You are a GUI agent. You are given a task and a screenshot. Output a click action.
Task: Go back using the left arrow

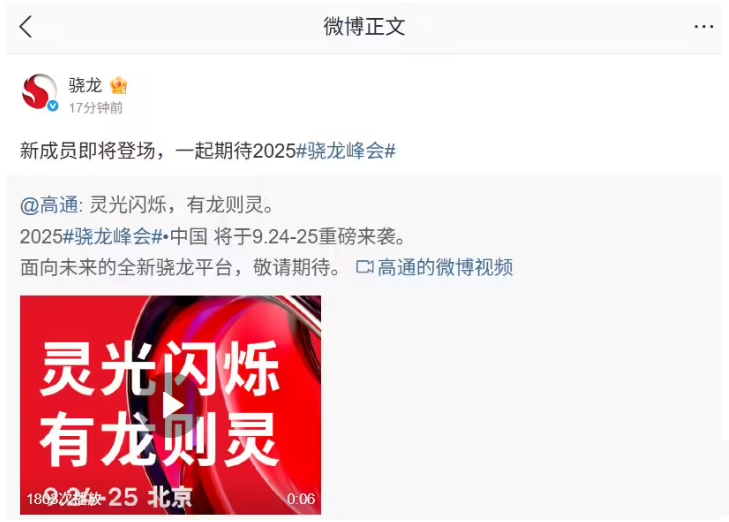tap(26, 26)
